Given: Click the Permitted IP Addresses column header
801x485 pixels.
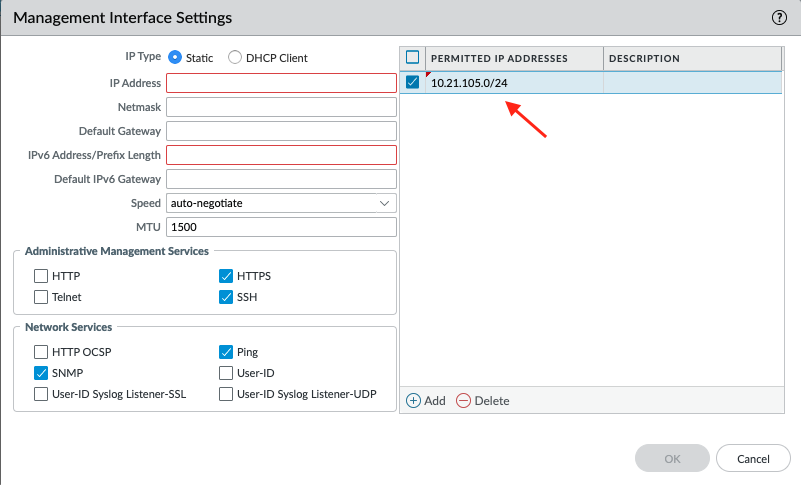Looking at the screenshot, I should (514, 59).
